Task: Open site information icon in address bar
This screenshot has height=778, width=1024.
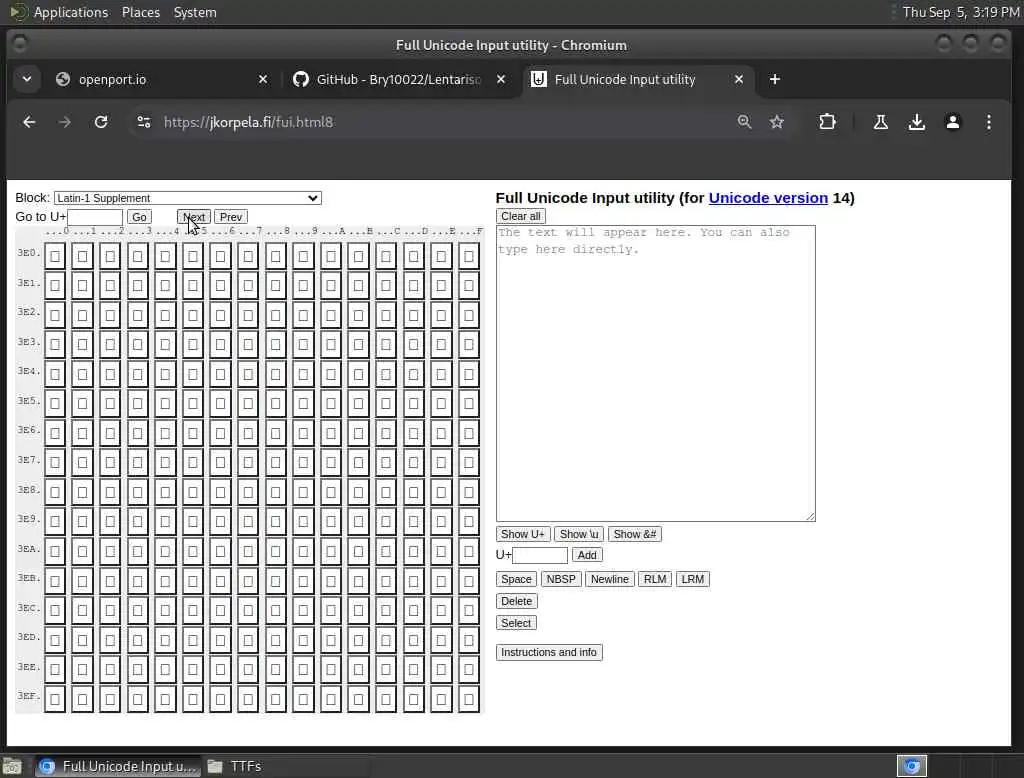Action: click(144, 122)
